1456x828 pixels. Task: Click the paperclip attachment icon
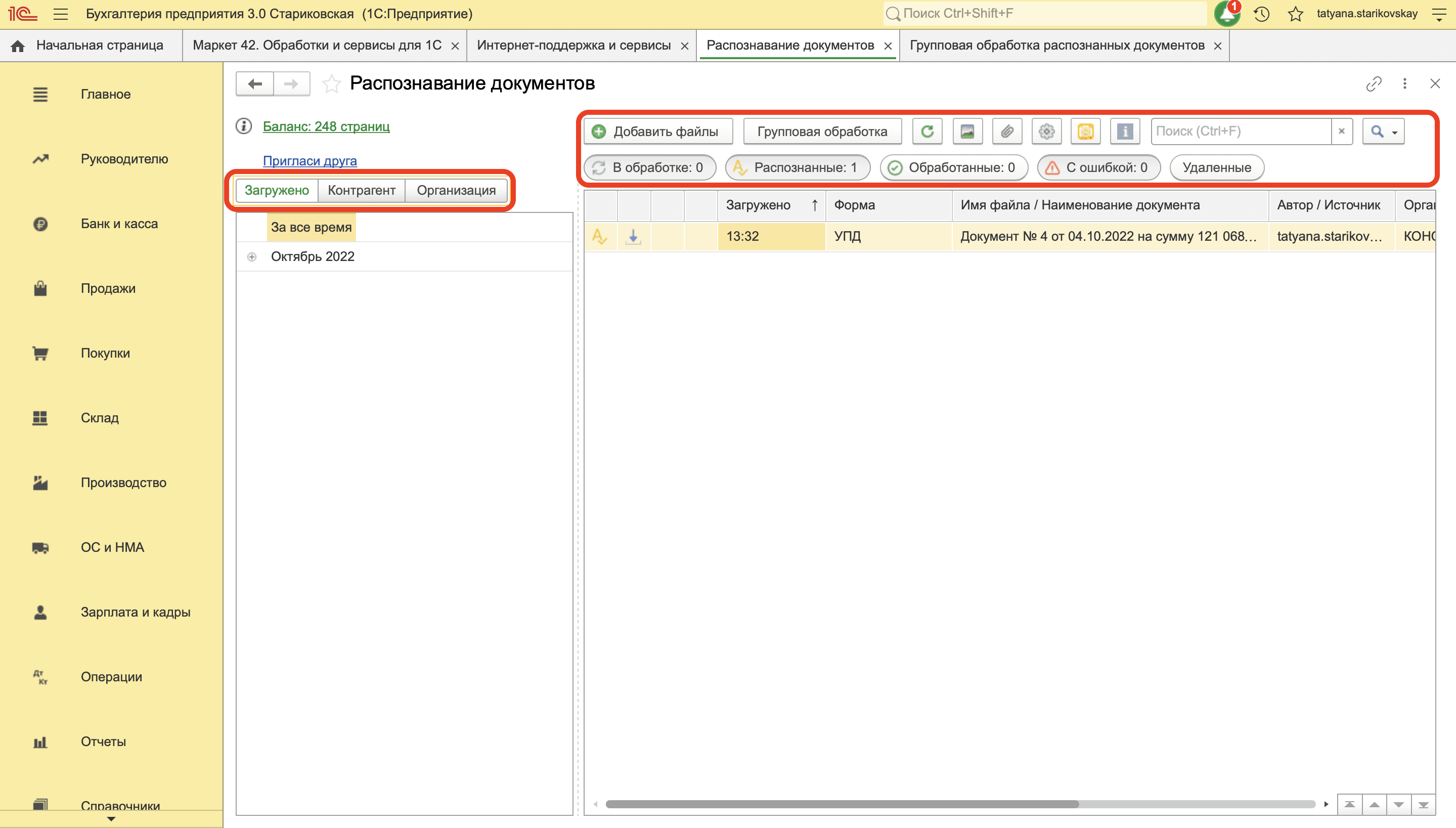click(x=1007, y=132)
